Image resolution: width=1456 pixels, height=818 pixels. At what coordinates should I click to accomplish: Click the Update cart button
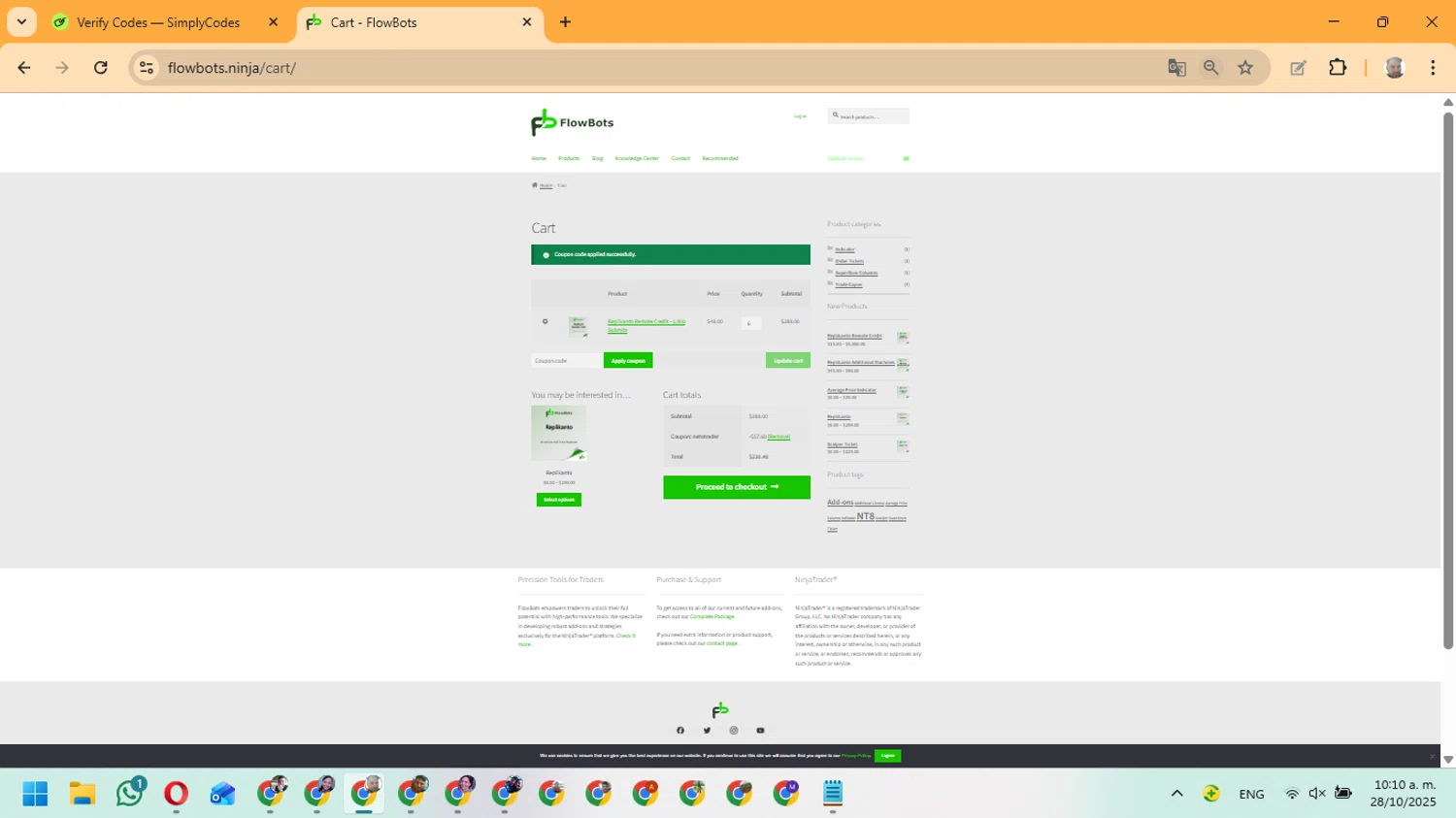tap(788, 360)
